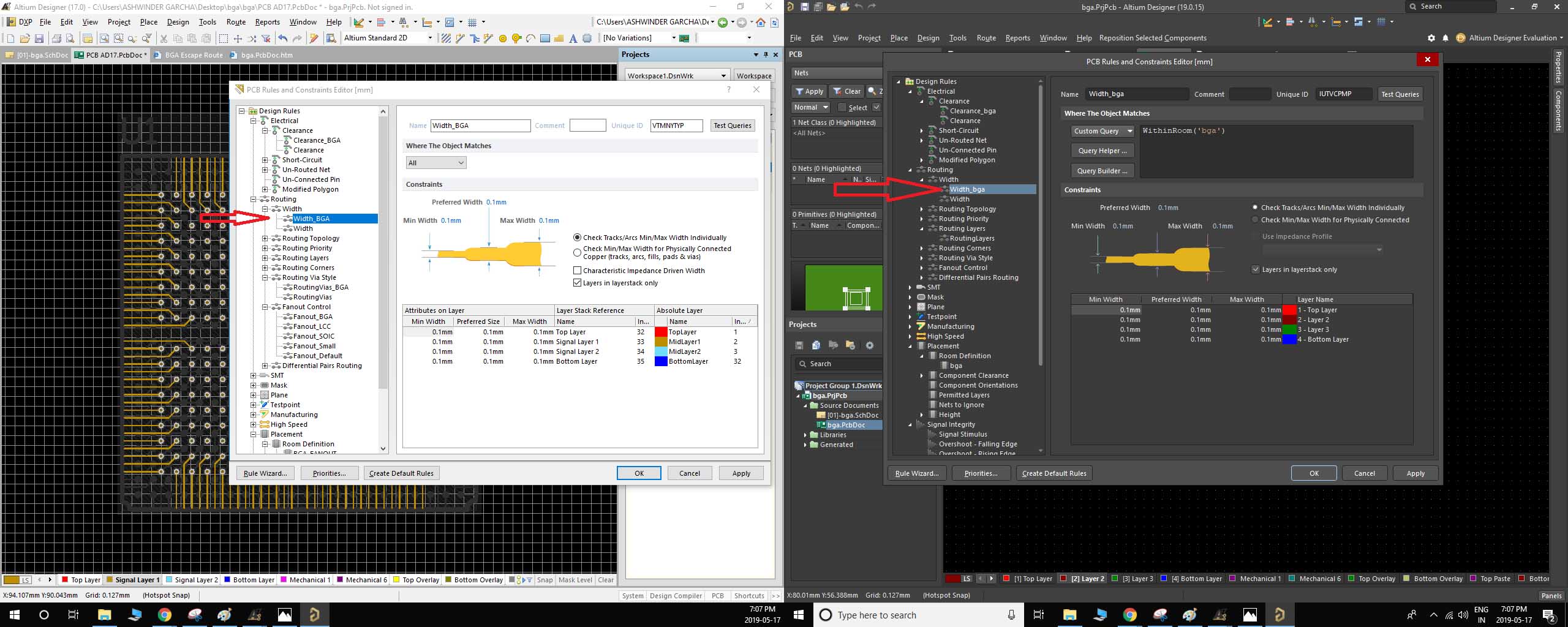Open the Route menu in AD17

click(236, 22)
